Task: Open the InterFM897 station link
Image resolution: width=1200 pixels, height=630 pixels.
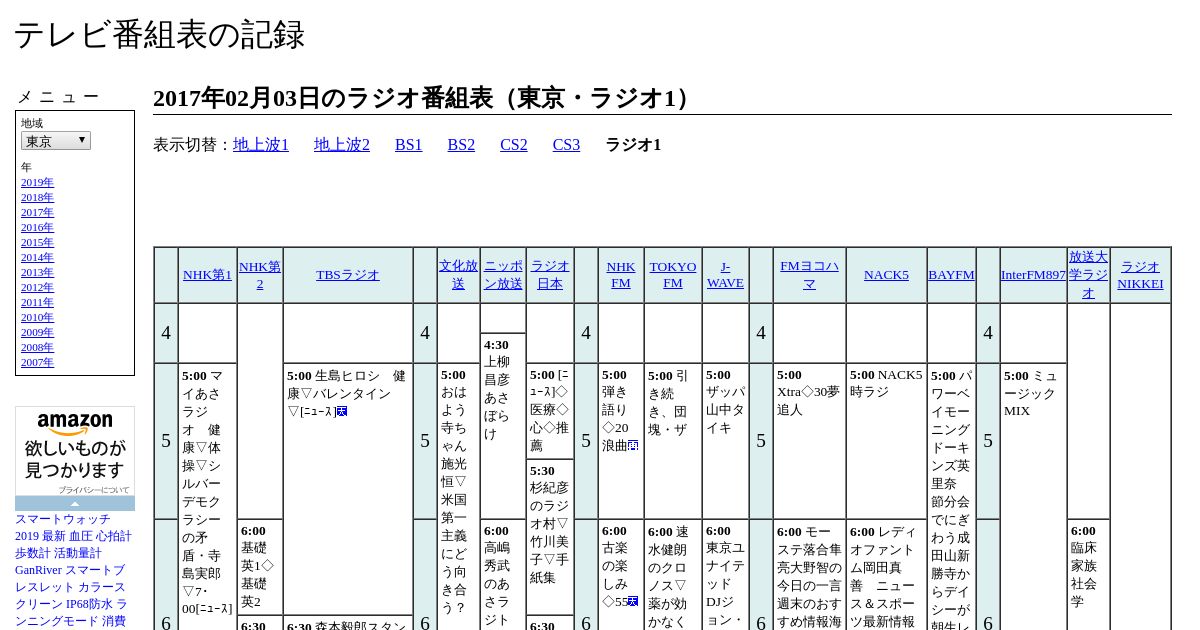Action: 1033,275
